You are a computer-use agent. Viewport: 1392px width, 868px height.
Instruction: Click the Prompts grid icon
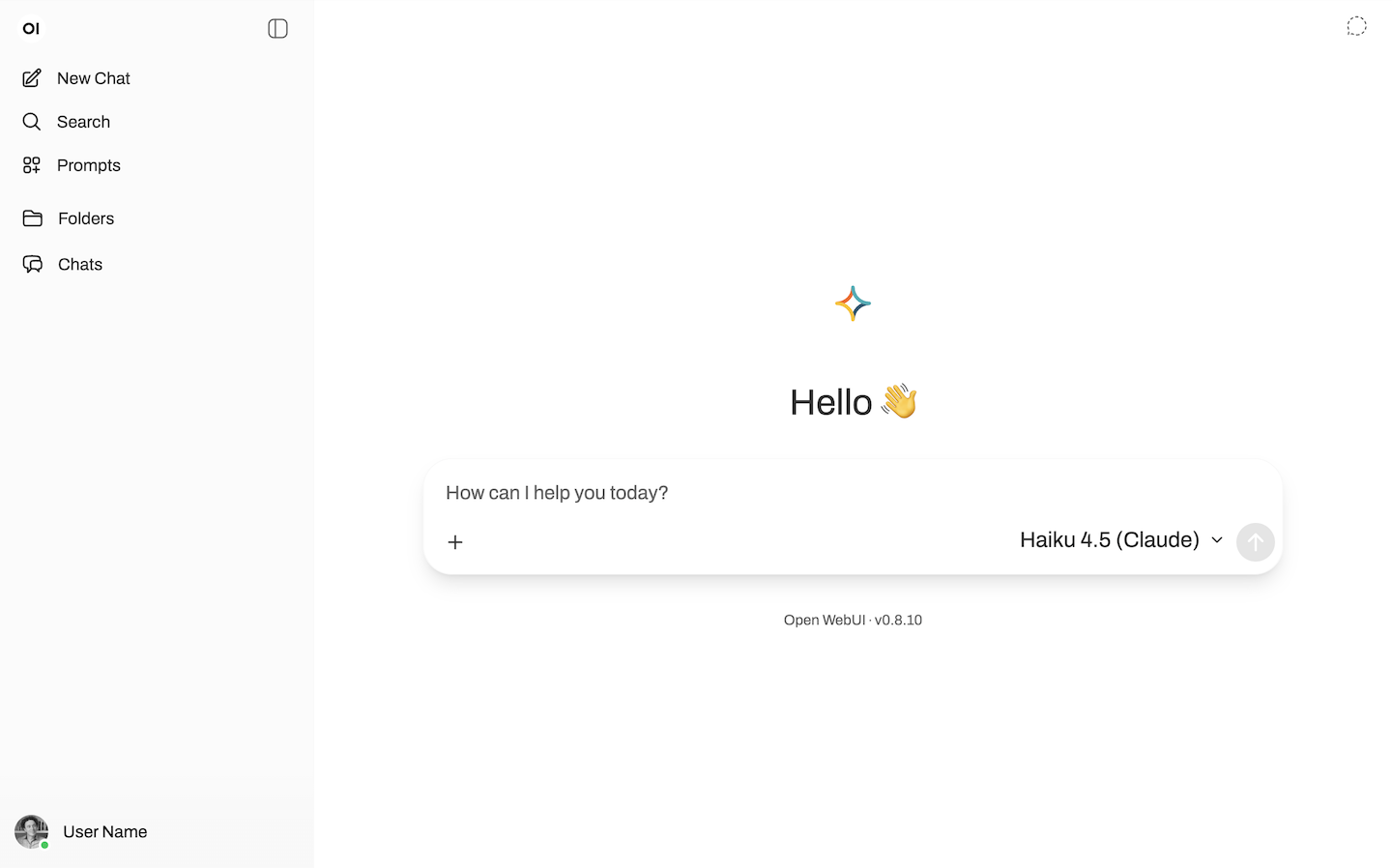32,165
